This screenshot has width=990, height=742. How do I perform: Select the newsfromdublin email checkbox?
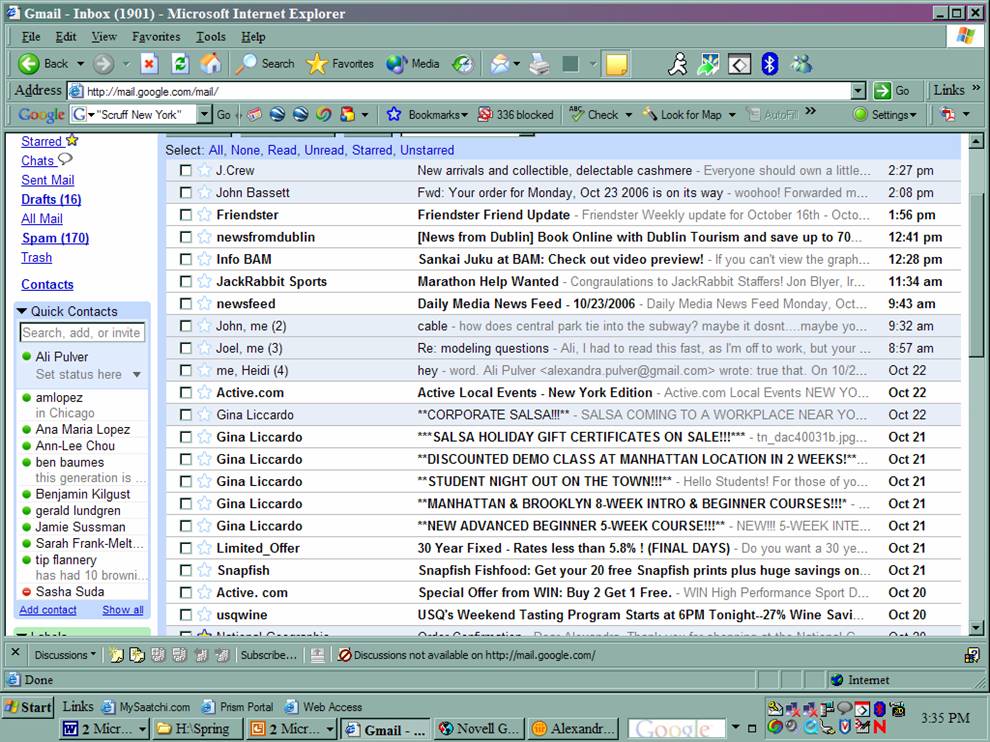186,237
